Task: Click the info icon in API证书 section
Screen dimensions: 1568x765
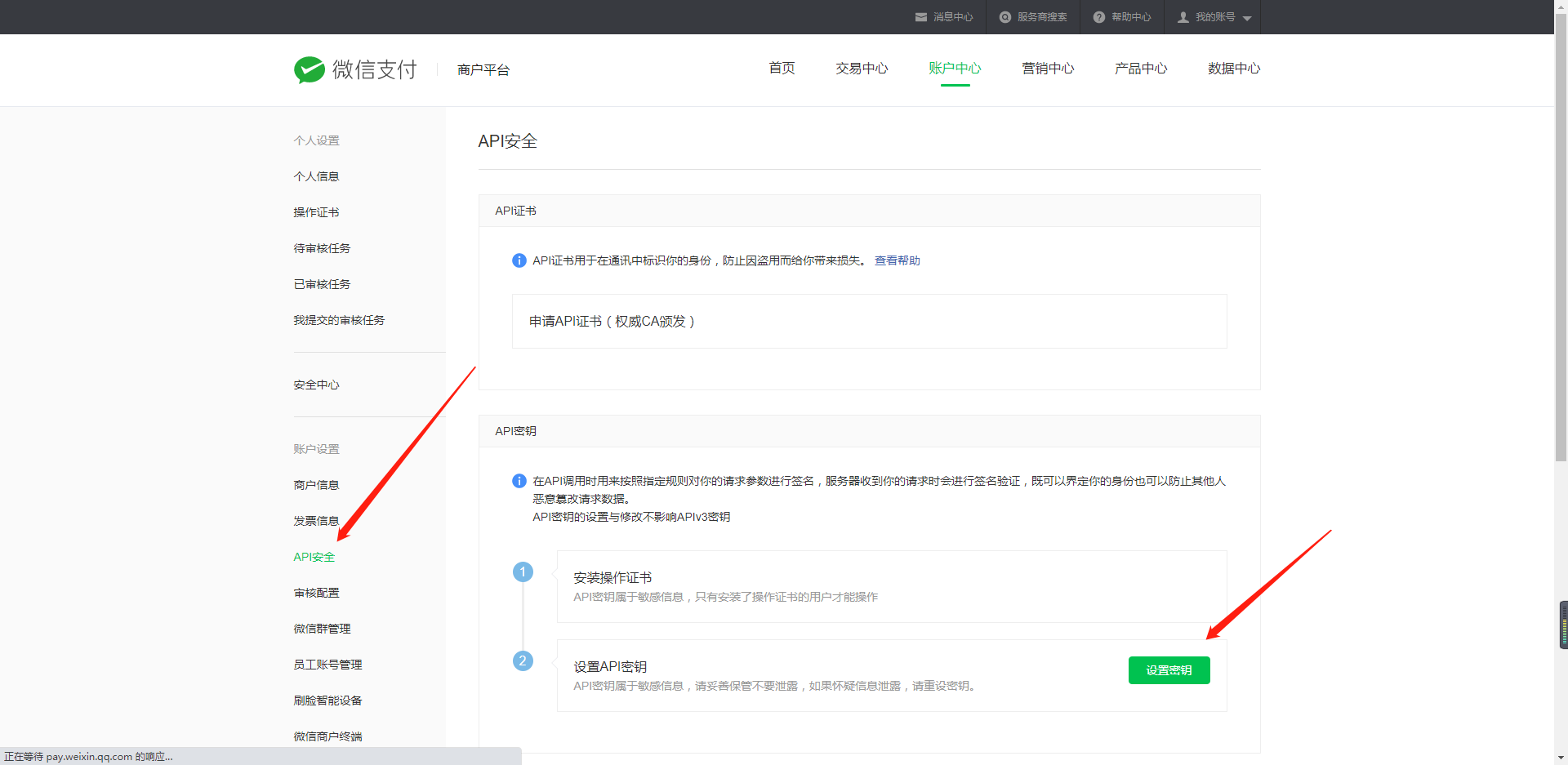Action: [x=519, y=260]
